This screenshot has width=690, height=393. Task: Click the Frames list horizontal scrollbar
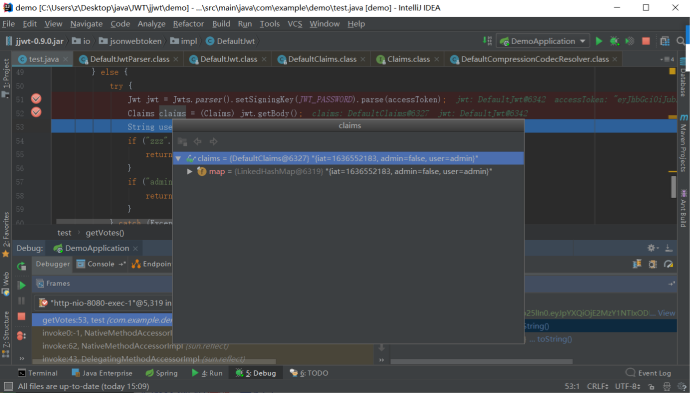click(154, 362)
